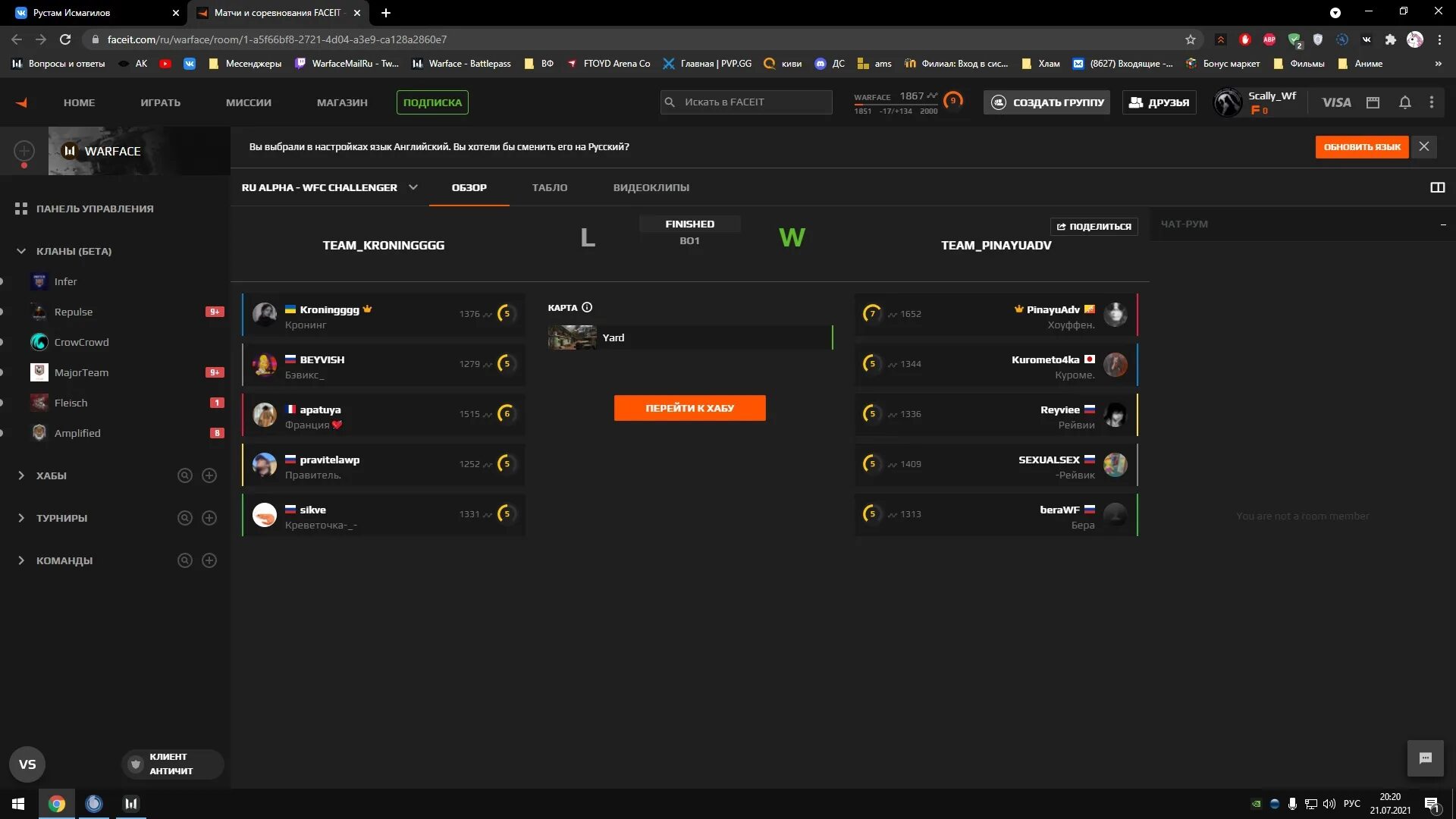Click the Yard map thumbnail image

click(571, 337)
